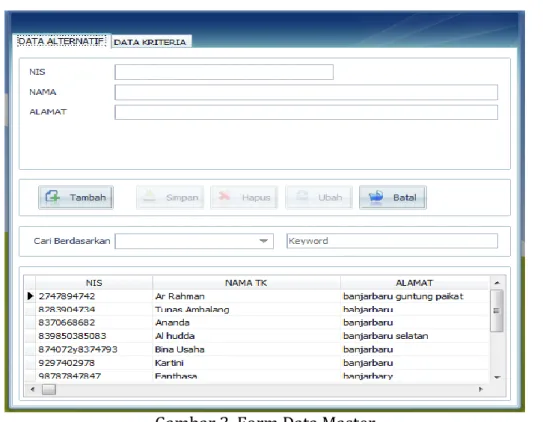Select cell with NIS 874072y8374793
The image size is (543, 422).
[x=94, y=349]
